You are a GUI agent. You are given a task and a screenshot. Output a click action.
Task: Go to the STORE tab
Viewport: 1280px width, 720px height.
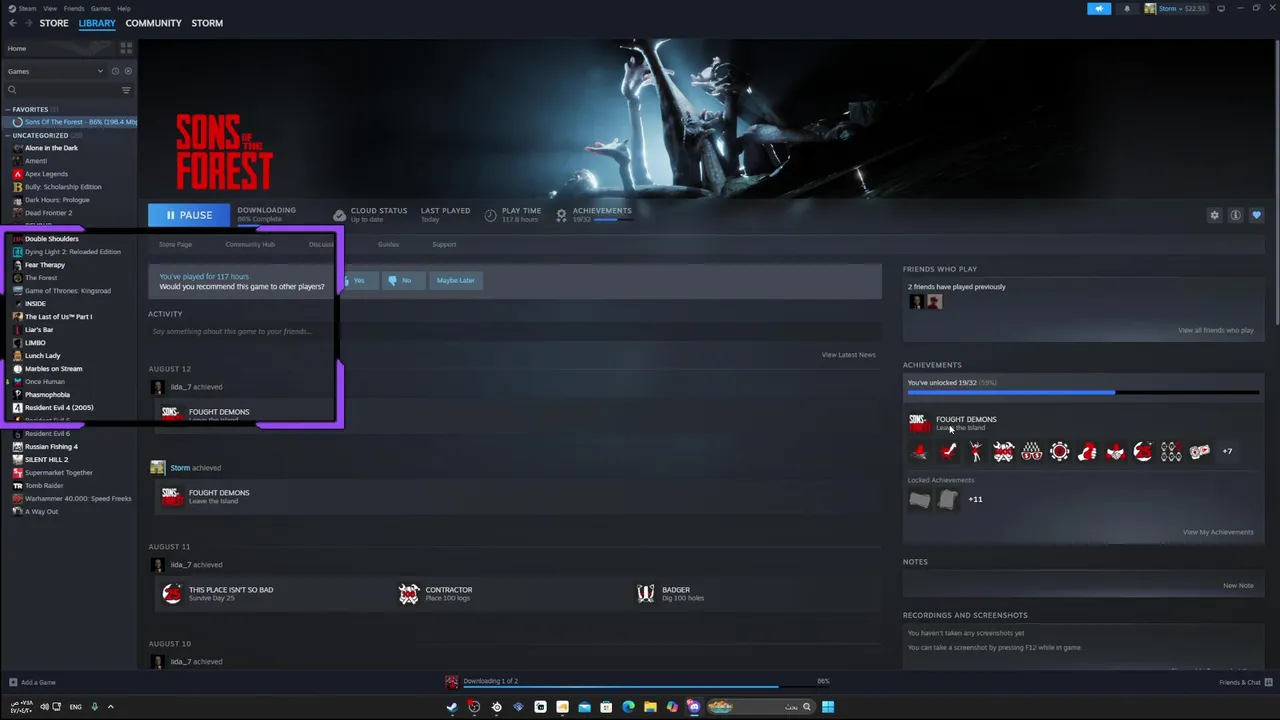(54, 23)
